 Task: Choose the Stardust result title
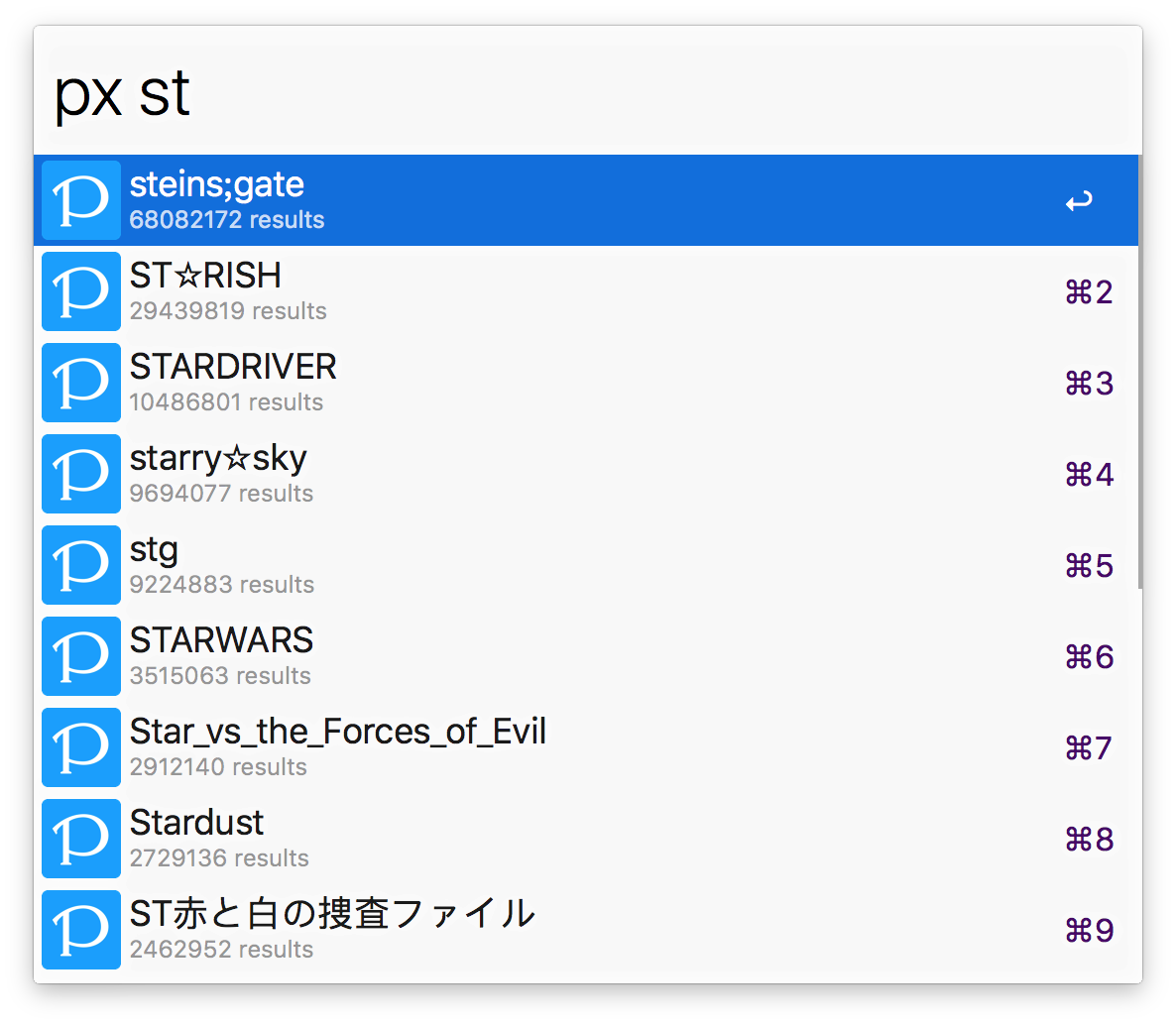tap(196, 823)
